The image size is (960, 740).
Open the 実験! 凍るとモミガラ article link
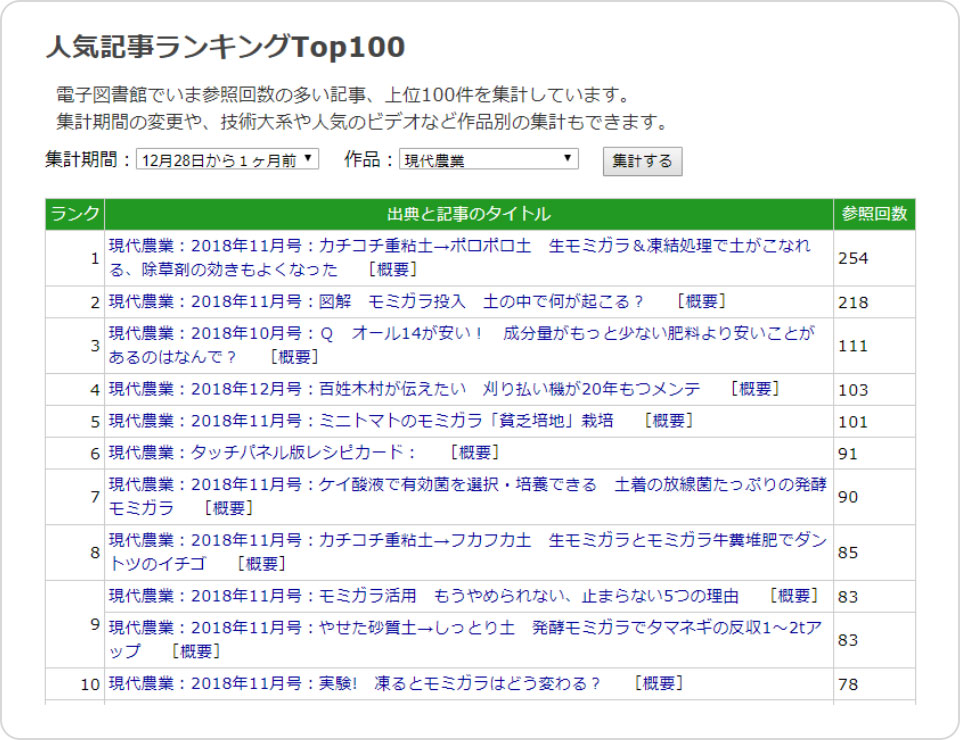(x=355, y=683)
